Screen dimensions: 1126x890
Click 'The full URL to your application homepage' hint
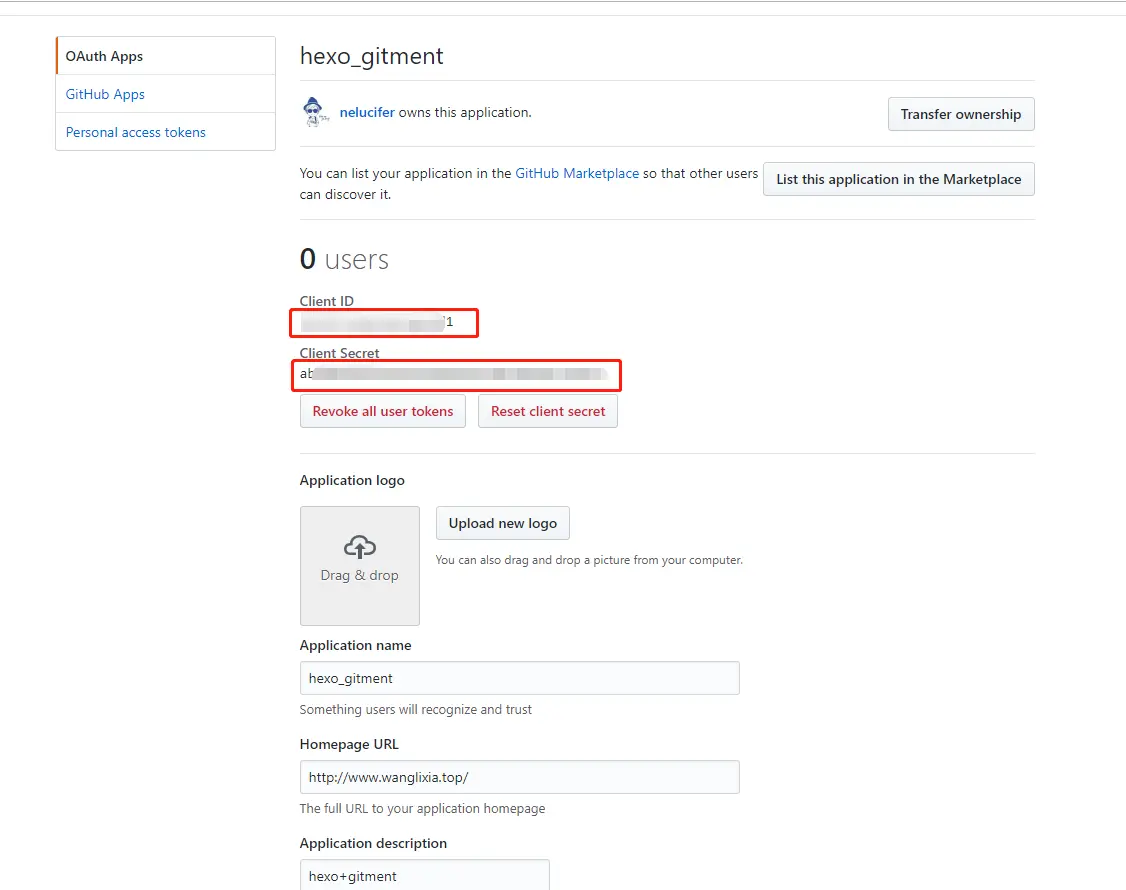422,809
